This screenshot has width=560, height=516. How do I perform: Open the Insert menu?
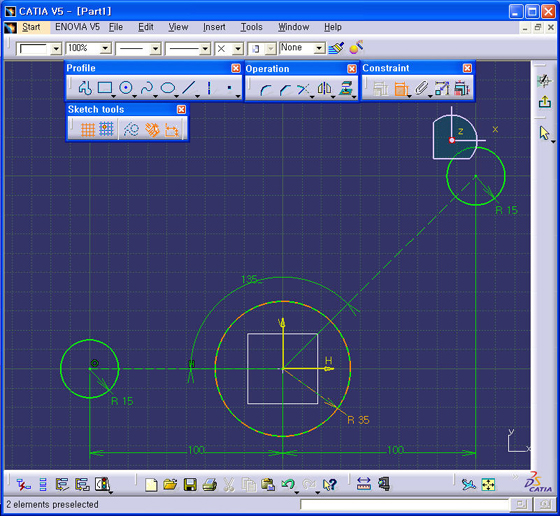coord(214,27)
